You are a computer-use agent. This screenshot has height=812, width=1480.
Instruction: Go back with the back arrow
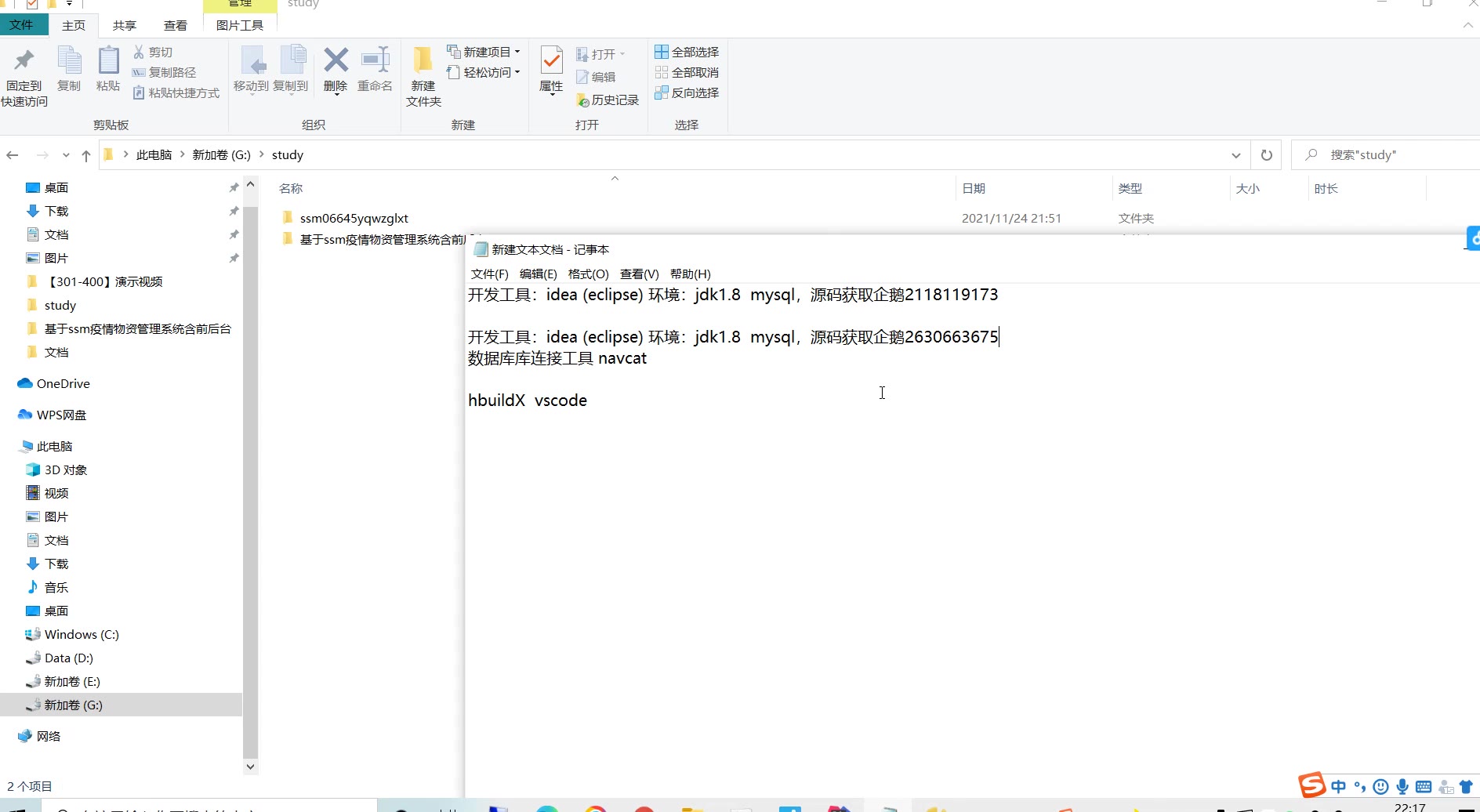[x=13, y=155]
